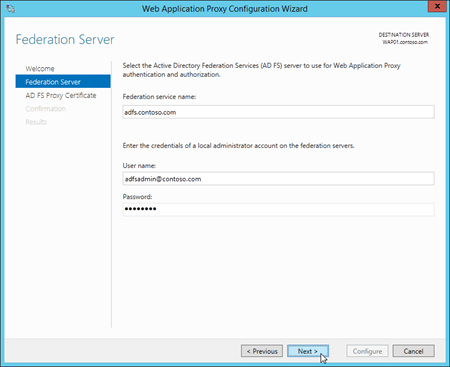Click the 'Federation service name:' label
This screenshot has width=450, height=367.
point(159,97)
